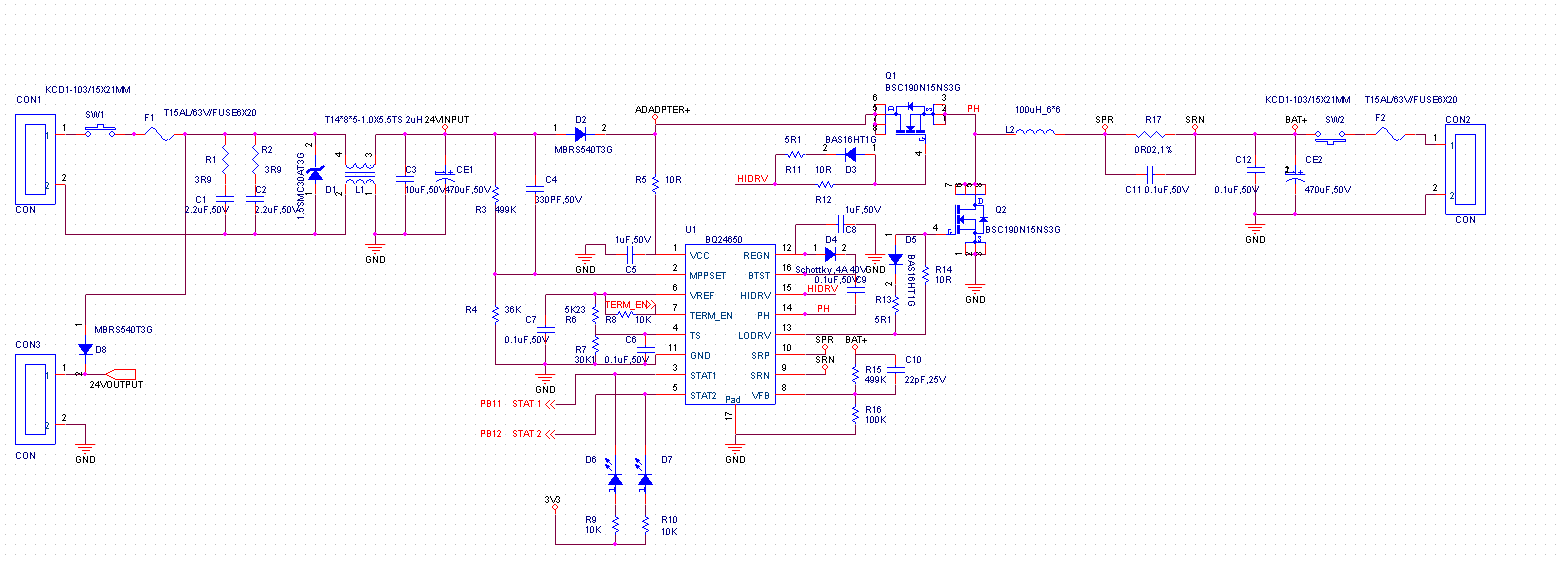Select diode D2 symbol
The height and width of the screenshot is (563, 1558).
point(579,133)
